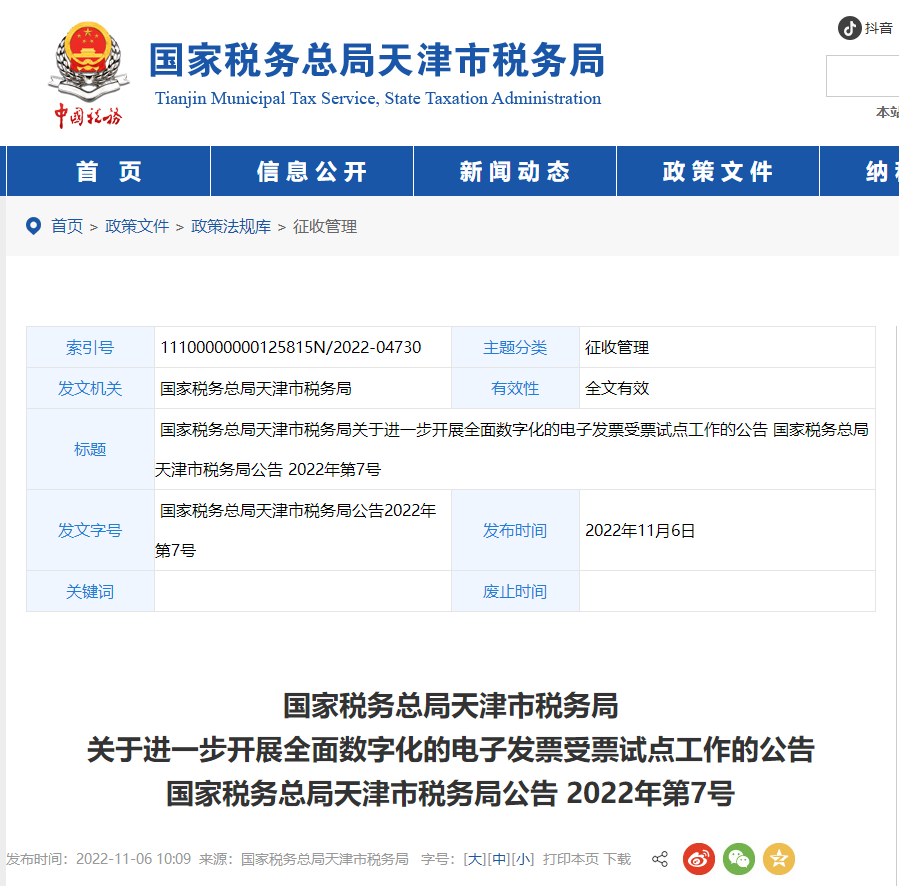Open the 信息公开 navigation tab
The image size is (899, 886).
[312, 171]
